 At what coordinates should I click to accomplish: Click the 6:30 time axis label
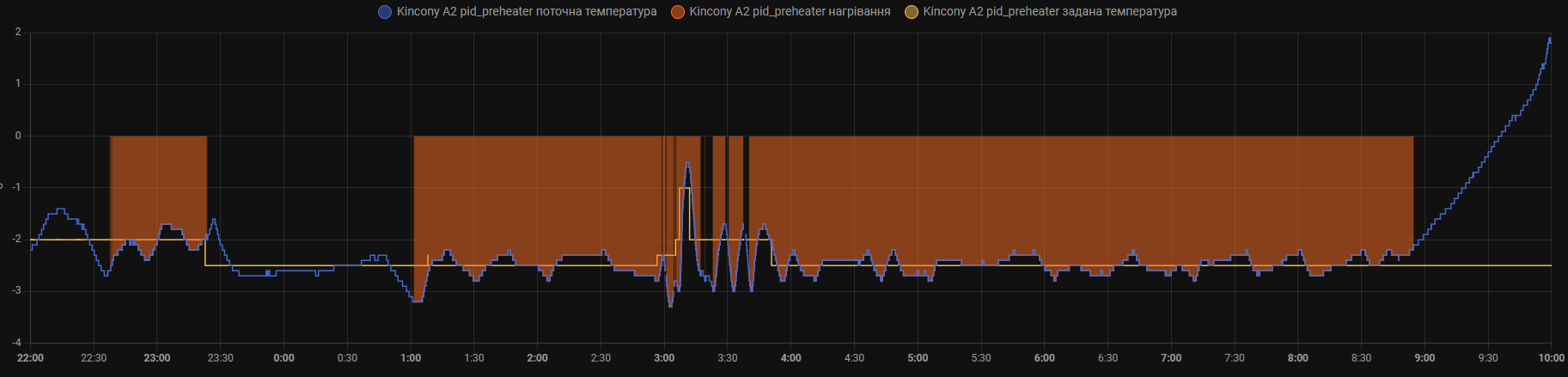(x=1107, y=358)
